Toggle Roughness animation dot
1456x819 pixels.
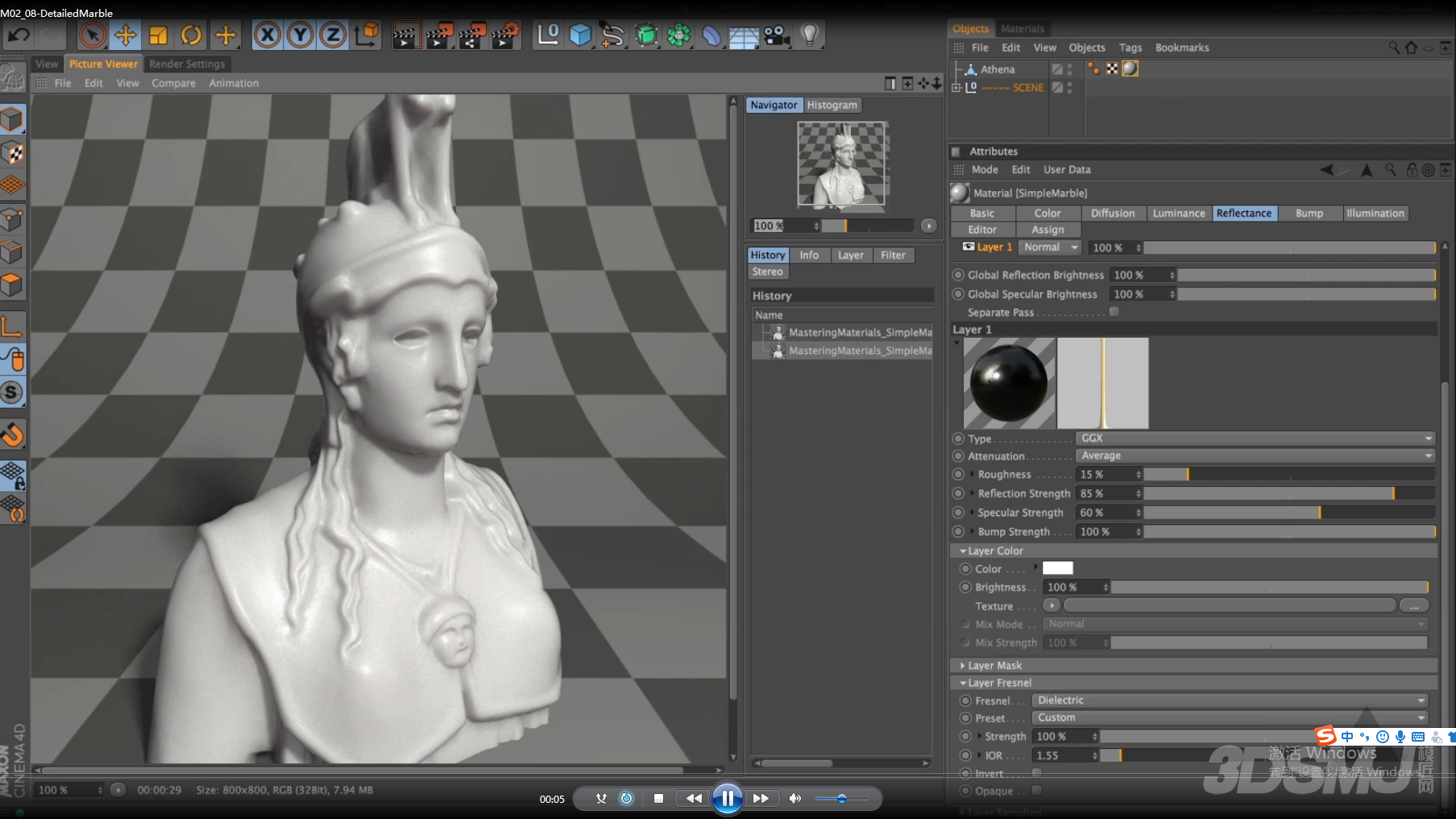[x=958, y=474]
